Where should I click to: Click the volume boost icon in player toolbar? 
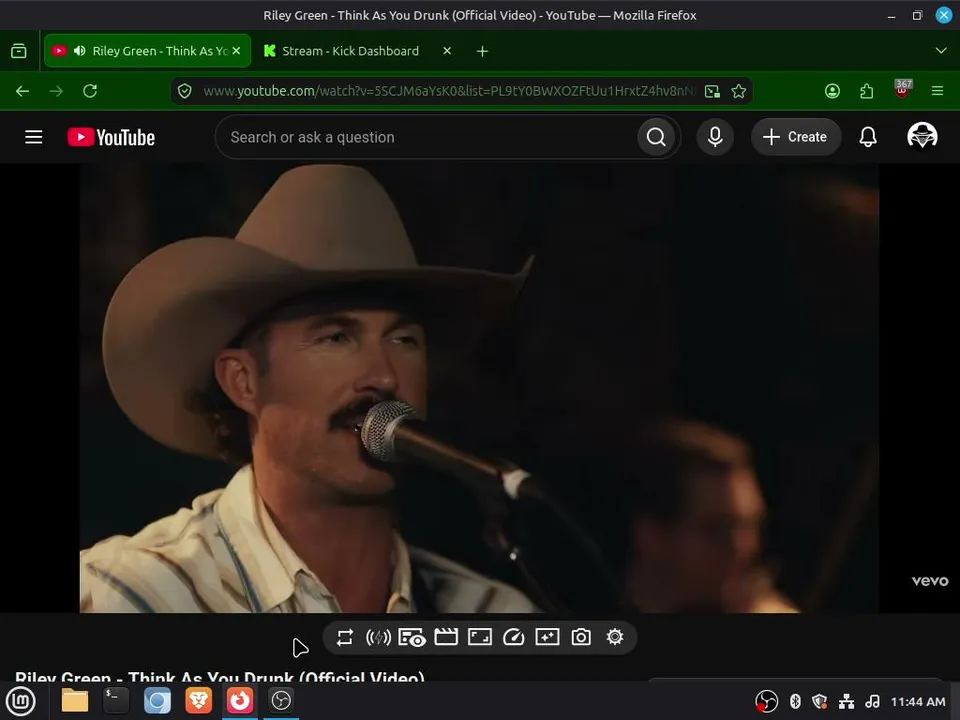(378, 637)
